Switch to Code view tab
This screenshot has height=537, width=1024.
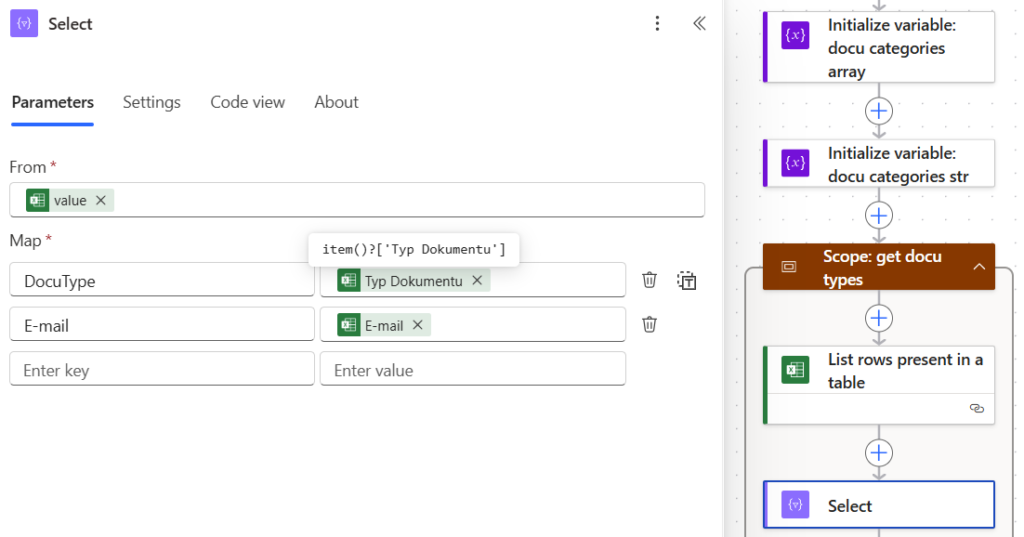coord(248,103)
